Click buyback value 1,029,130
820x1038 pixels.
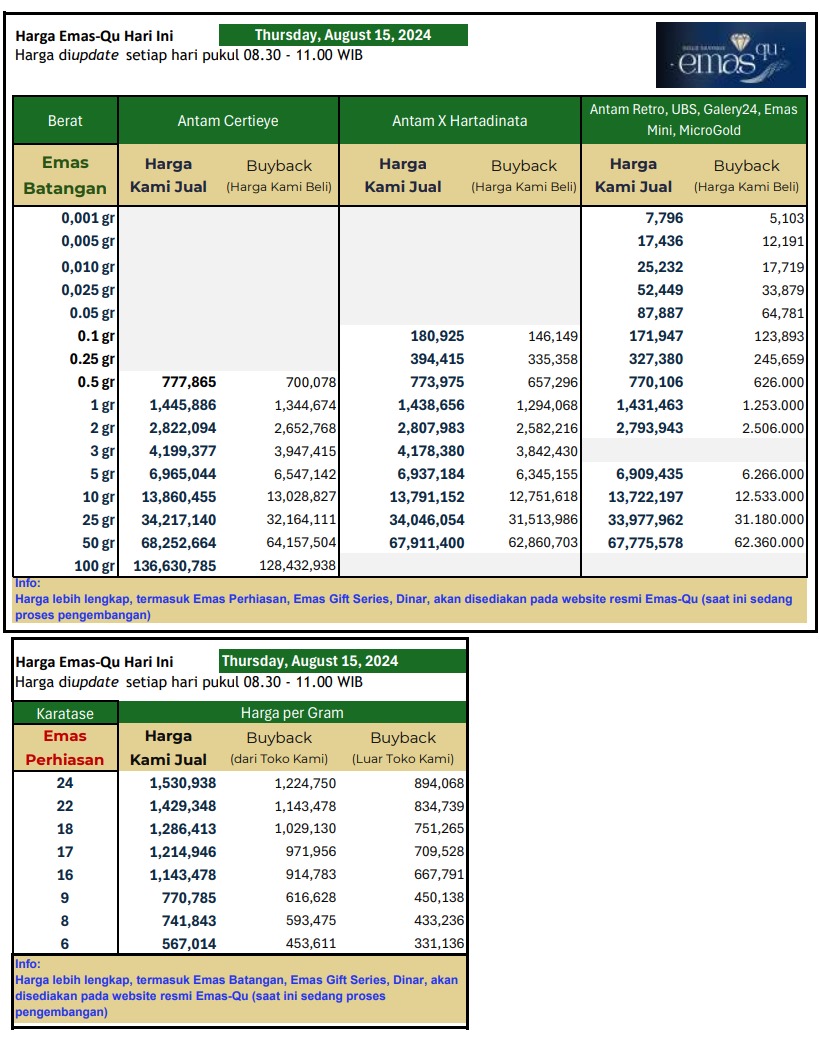(x=305, y=828)
